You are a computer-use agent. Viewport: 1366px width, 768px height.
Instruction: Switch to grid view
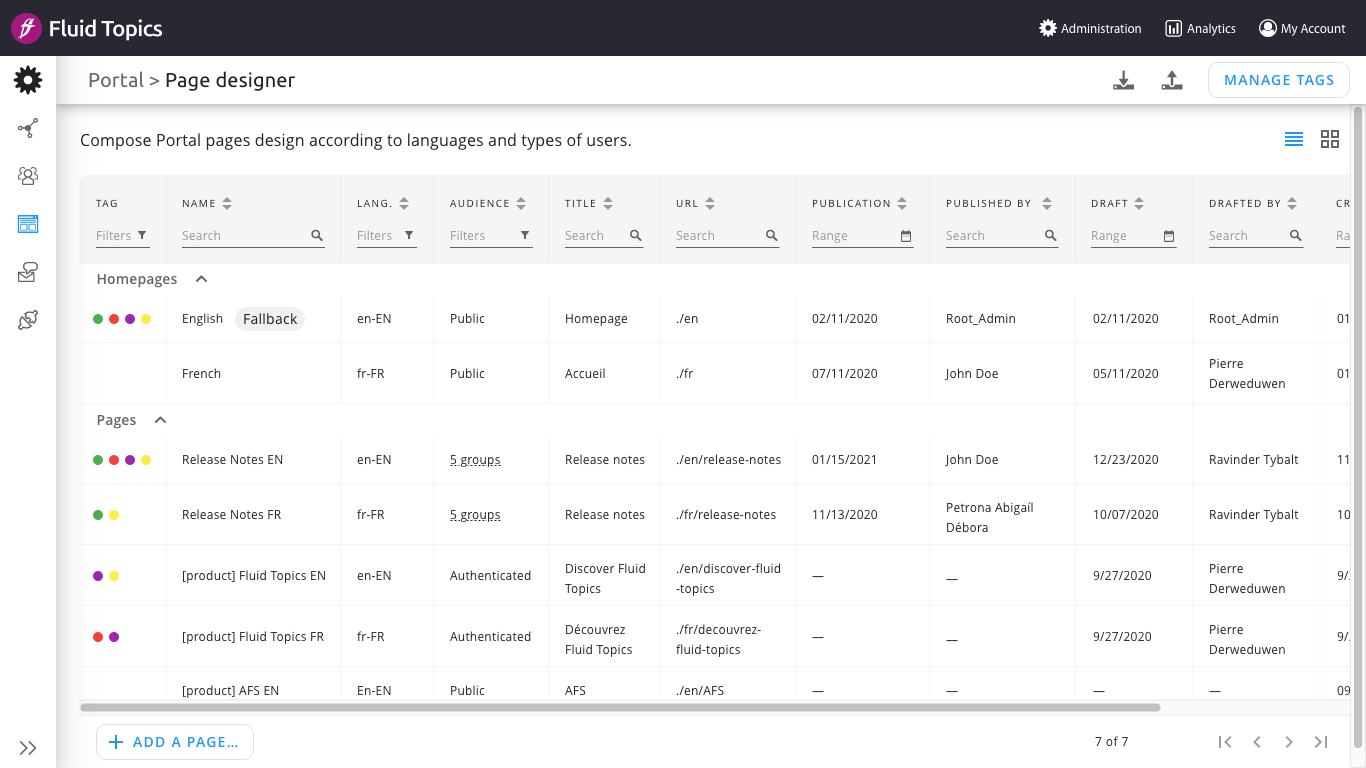(x=1330, y=139)
